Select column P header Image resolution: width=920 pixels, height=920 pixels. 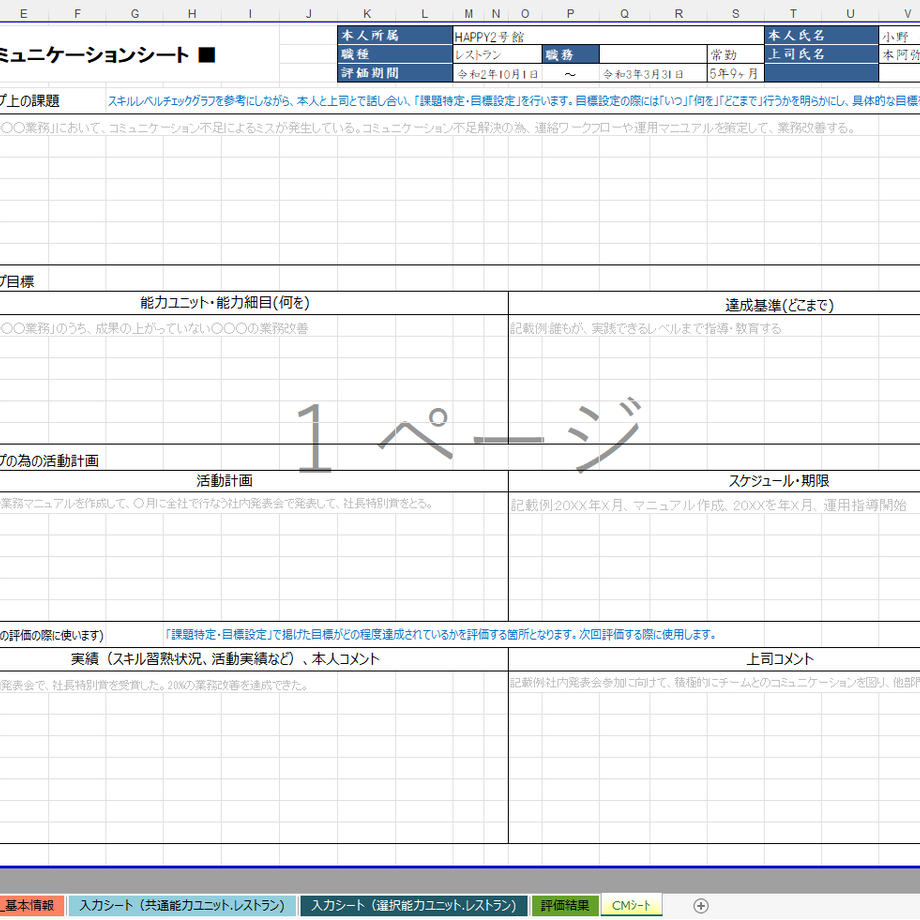(x=570, y=13)
